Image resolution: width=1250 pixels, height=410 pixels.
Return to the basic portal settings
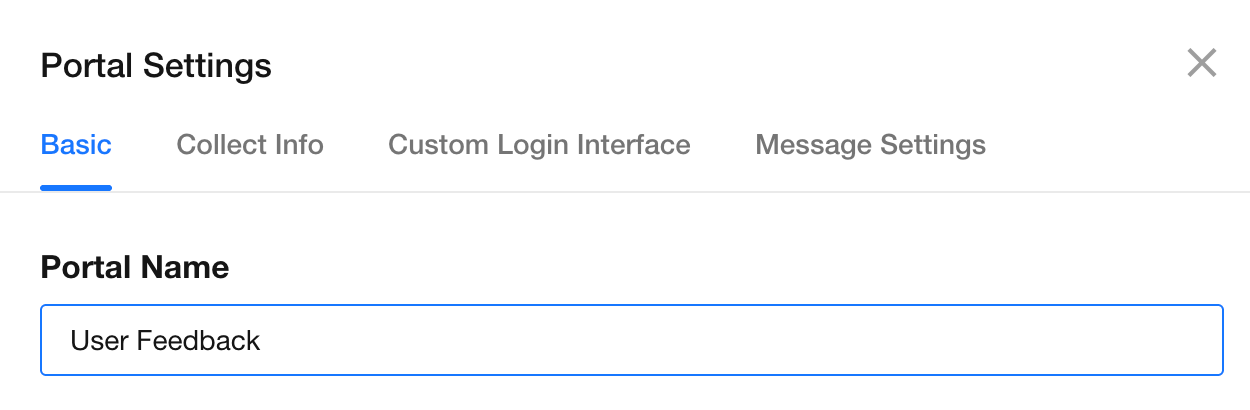coord(76,145)
